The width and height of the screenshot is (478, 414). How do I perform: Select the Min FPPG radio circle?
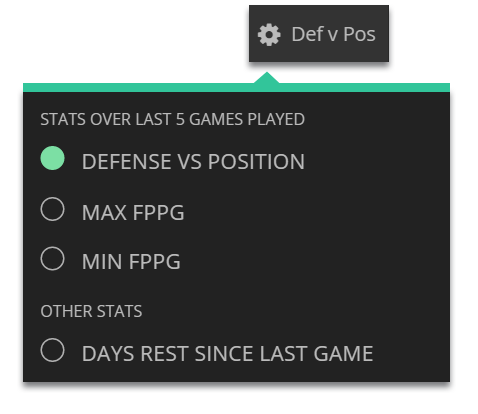pos(52,258)
